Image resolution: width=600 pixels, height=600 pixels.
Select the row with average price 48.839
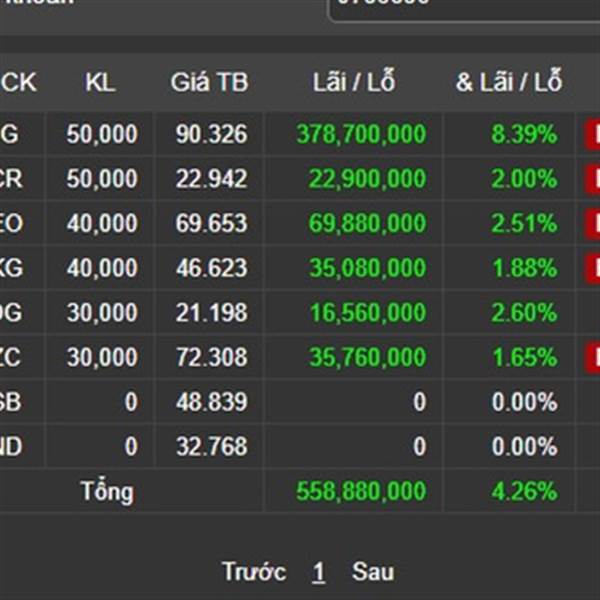click(x=300, y=402)
